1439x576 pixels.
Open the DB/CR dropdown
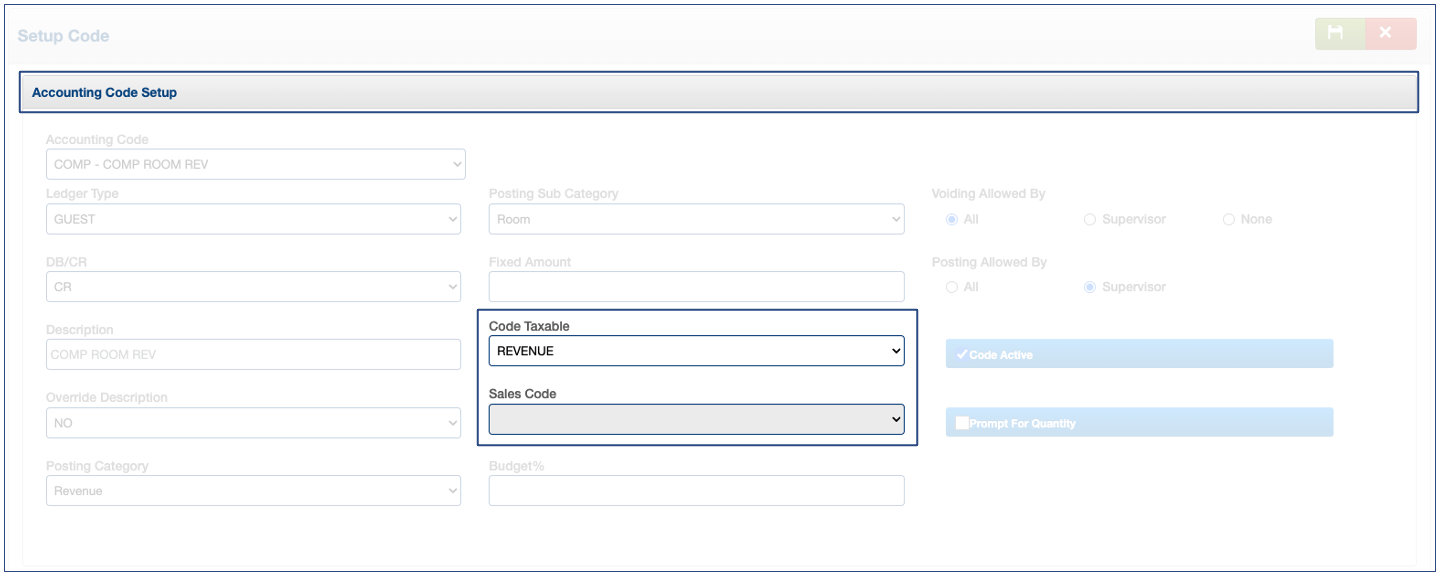point(253,287)
